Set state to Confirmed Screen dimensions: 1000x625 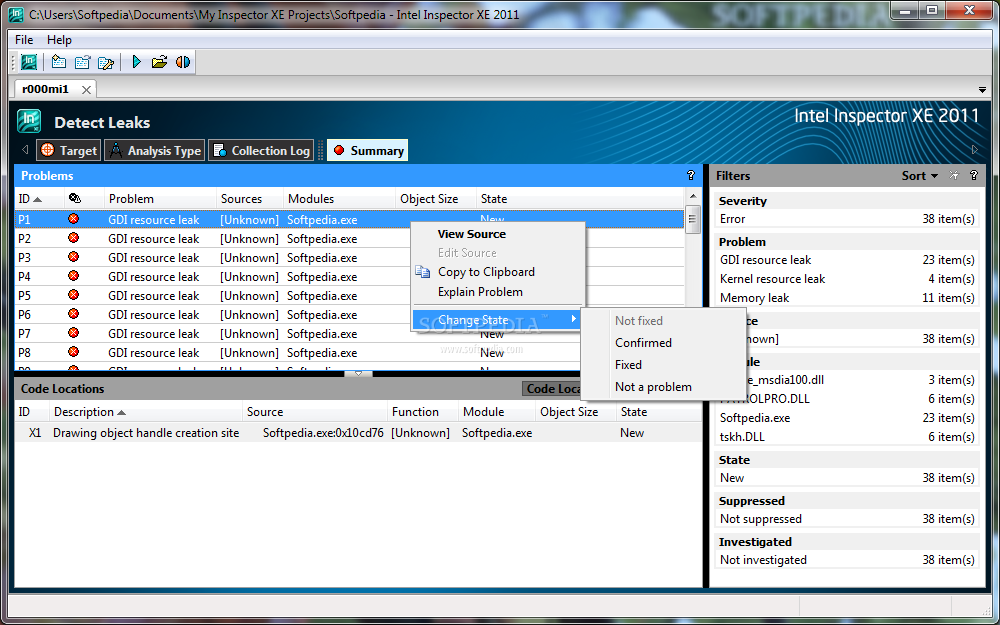coord(643,343)
